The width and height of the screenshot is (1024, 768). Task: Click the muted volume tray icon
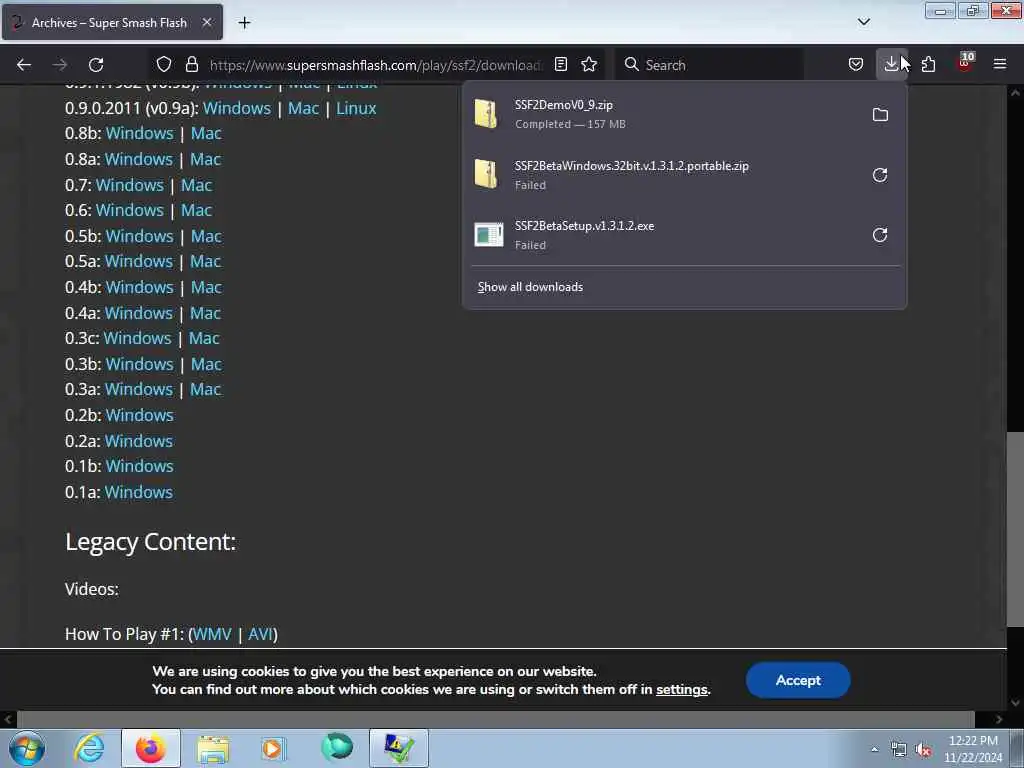pos(923,750)
